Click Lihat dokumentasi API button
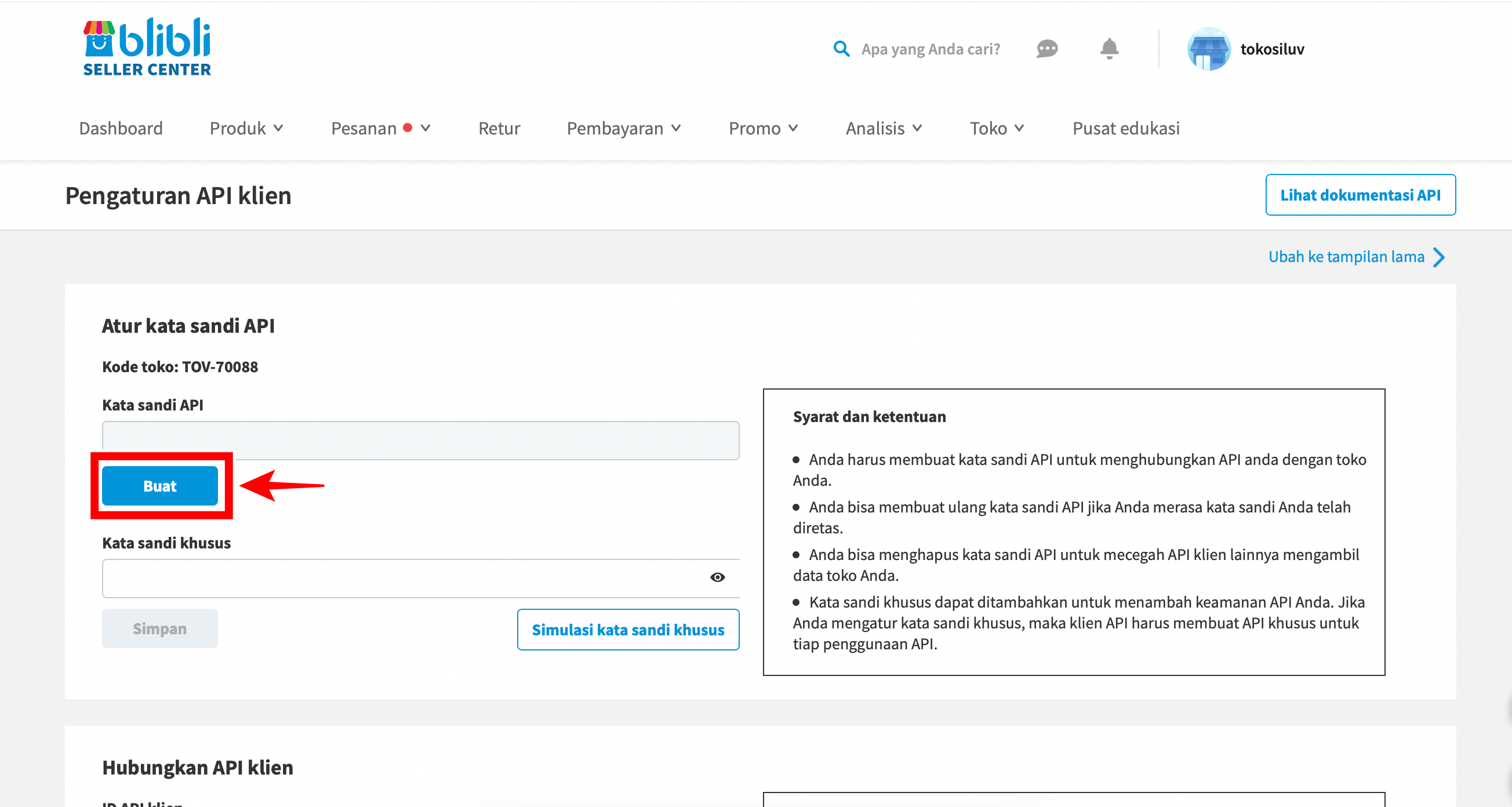Viewport: 1512px width, 807px height. (x=1360, y=195)
